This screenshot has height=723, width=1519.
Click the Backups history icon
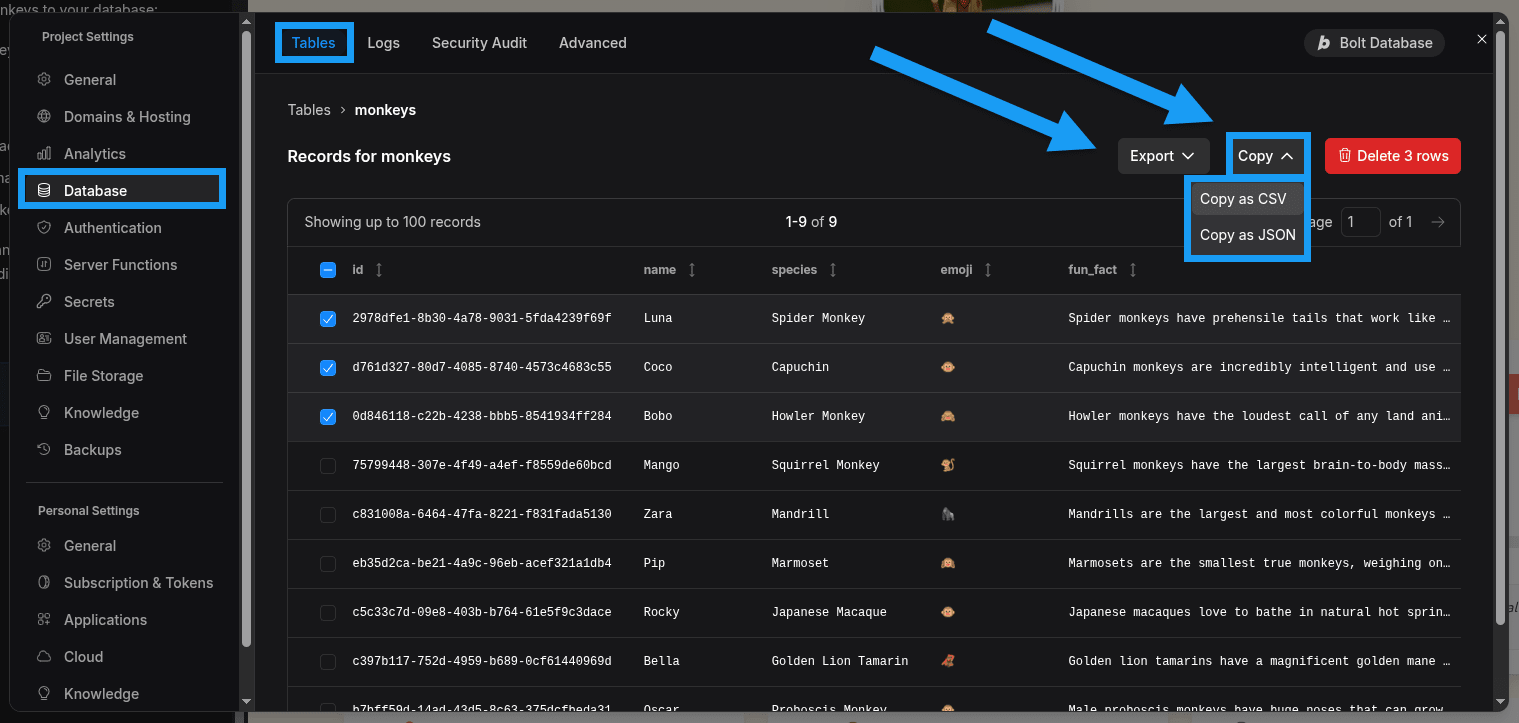[43, 449]
